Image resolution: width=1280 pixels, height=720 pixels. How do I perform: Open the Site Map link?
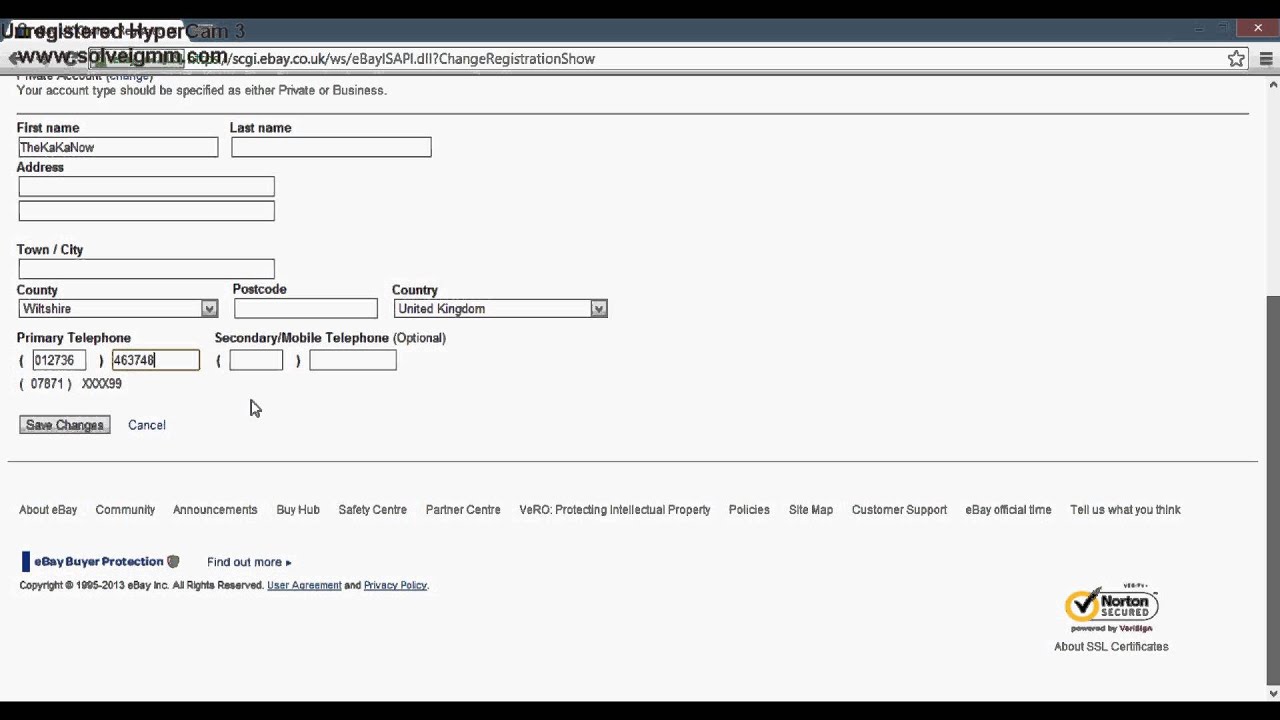coord(811,510)
